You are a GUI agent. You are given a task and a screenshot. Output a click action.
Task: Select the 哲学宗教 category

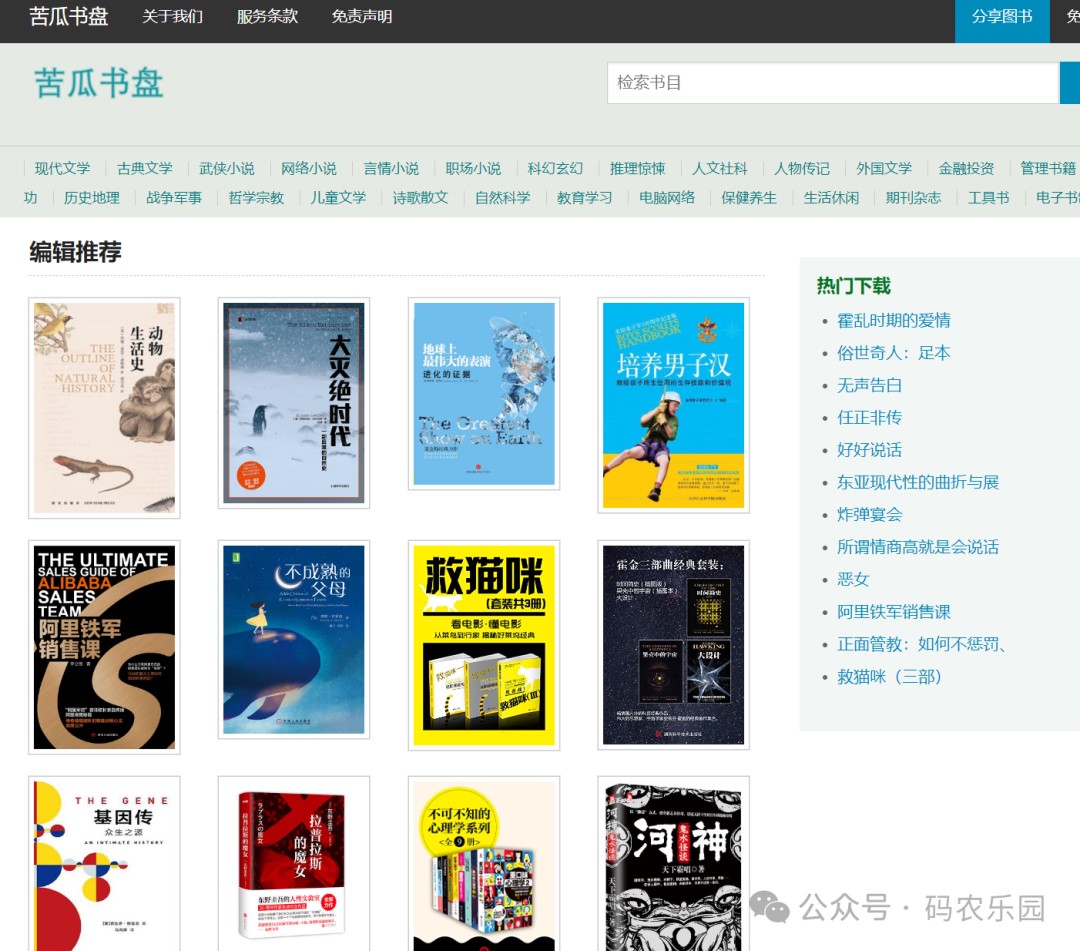(256, 198)
